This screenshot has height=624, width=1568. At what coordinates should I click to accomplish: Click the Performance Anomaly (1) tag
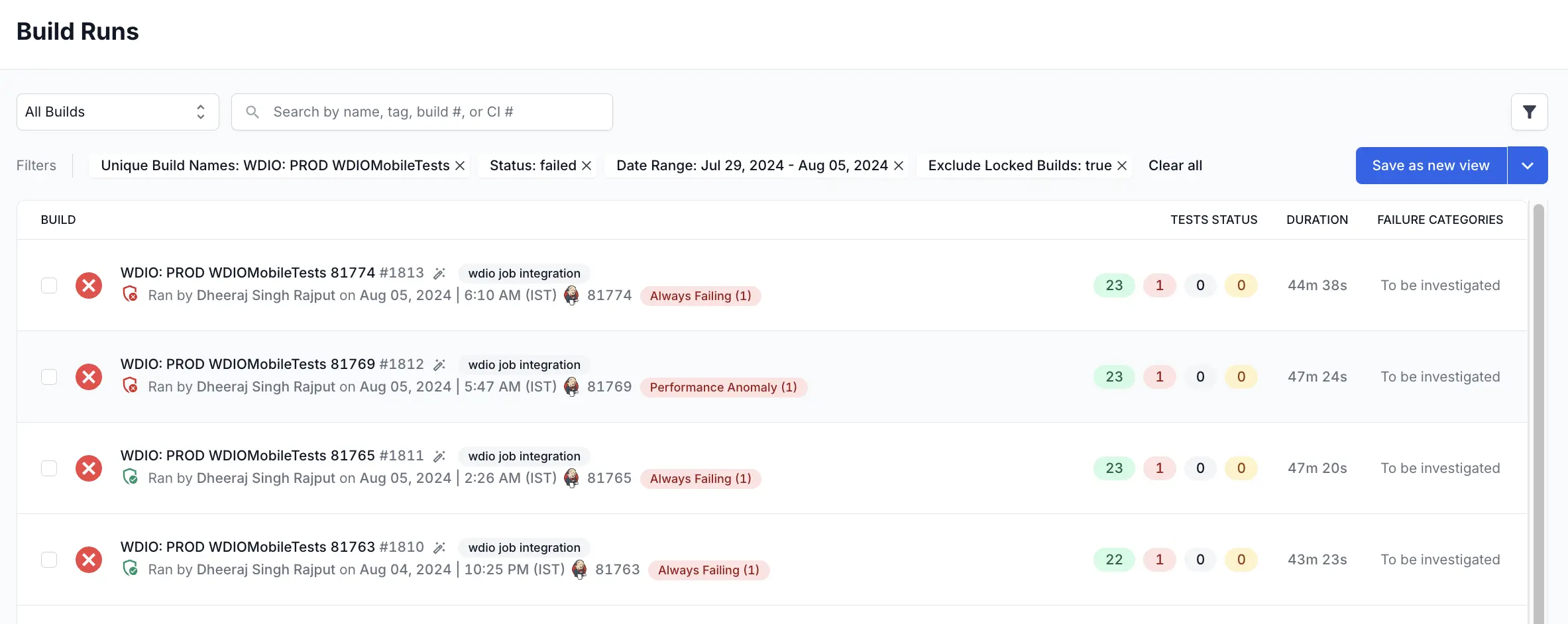pos(723,388)
